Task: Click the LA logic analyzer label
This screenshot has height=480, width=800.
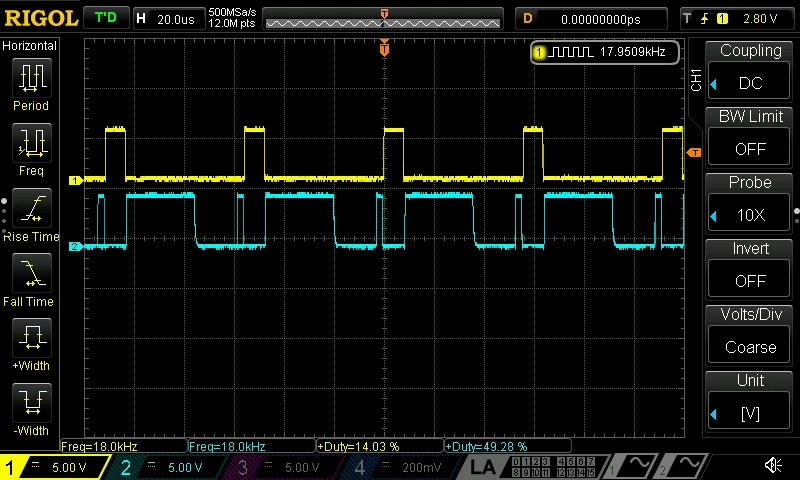Action: point(482,467)
